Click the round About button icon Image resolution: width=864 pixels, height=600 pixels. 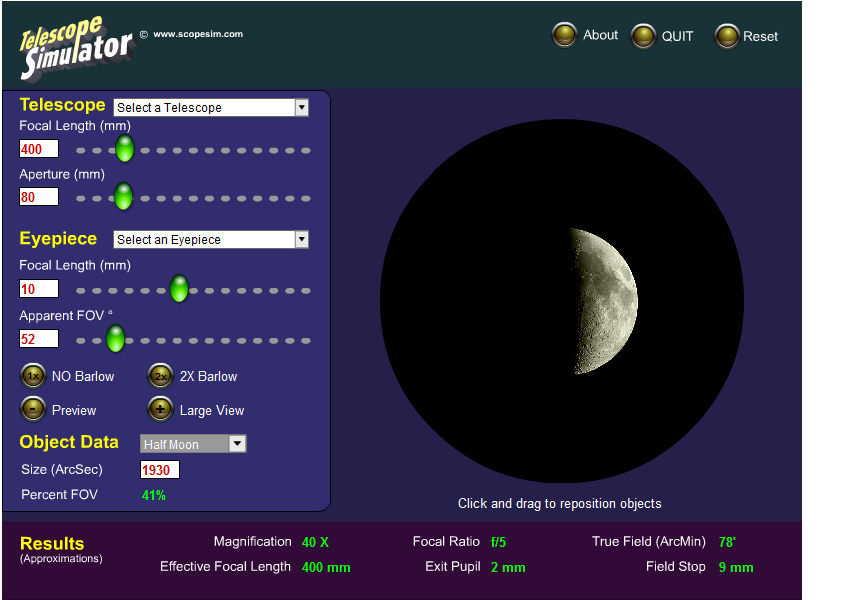tap(564, 35)
